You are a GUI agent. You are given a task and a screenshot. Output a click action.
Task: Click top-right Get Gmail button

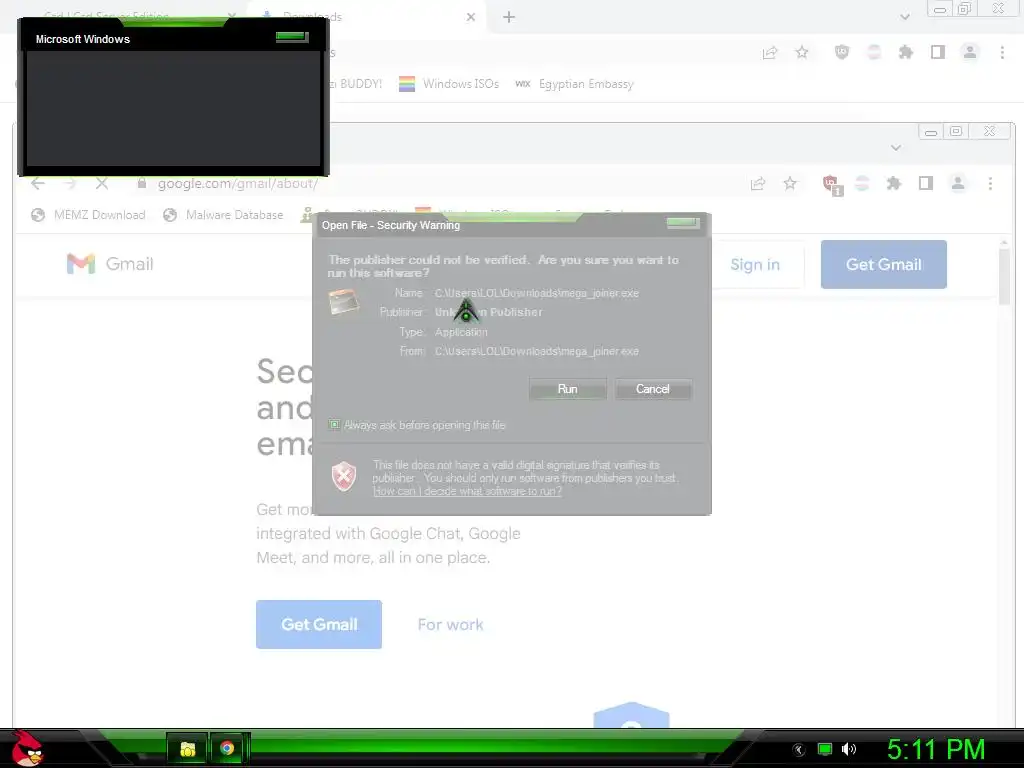click(x=884, y=264)
